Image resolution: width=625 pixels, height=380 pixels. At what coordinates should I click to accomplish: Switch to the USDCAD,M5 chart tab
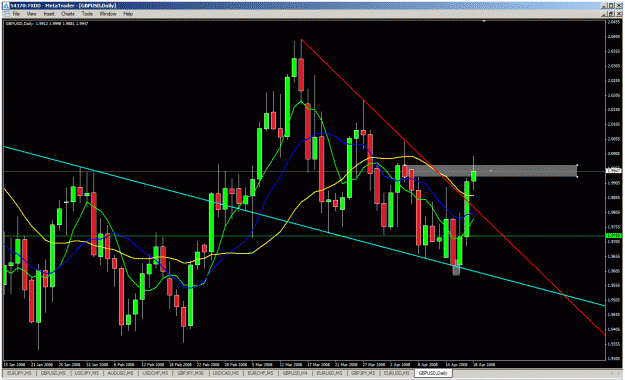point(226,373)
